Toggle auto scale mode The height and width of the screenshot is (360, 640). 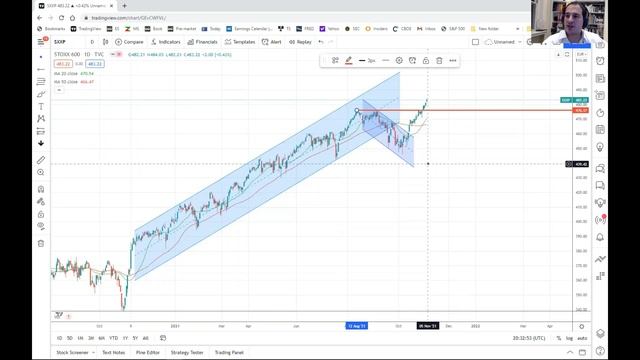click(582, 338)
